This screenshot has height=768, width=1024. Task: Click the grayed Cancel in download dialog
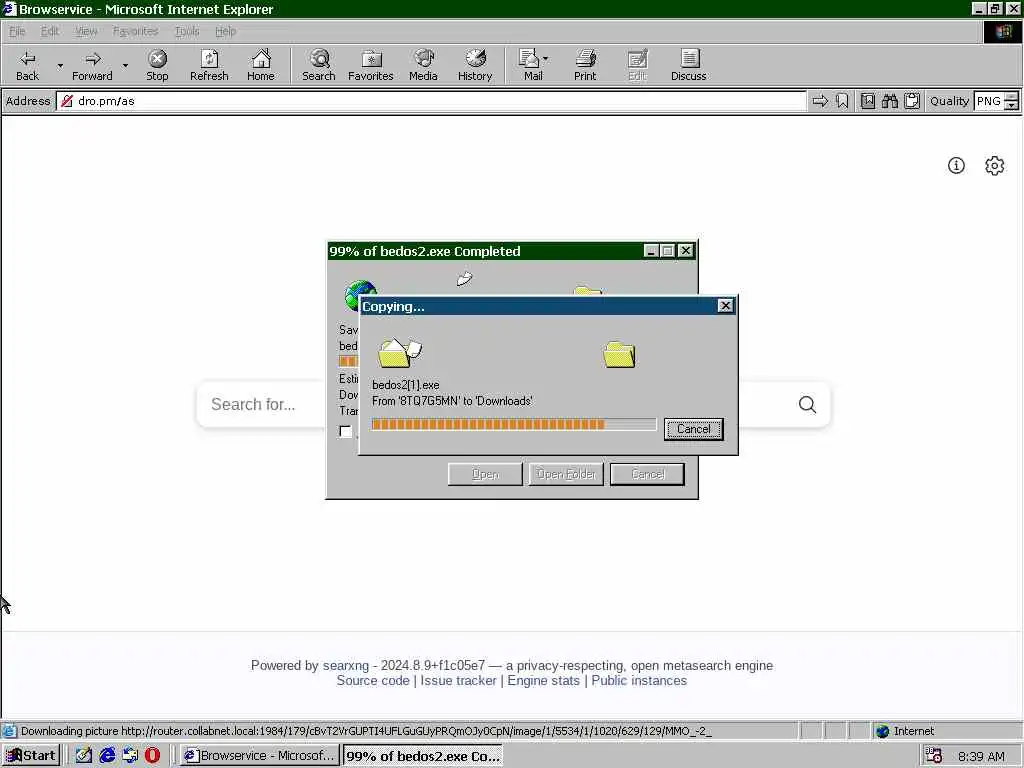(x=647, y=474)
